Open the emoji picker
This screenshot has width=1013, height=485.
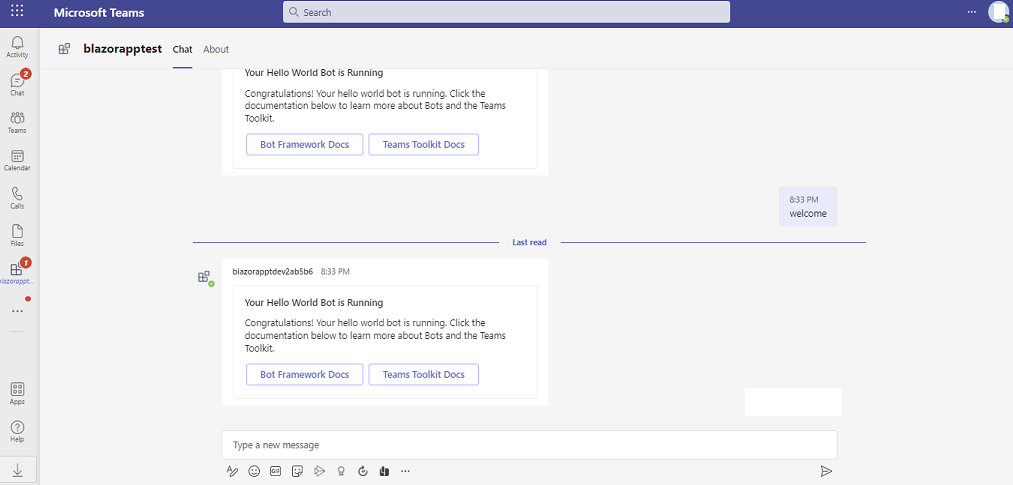(254, 471)
